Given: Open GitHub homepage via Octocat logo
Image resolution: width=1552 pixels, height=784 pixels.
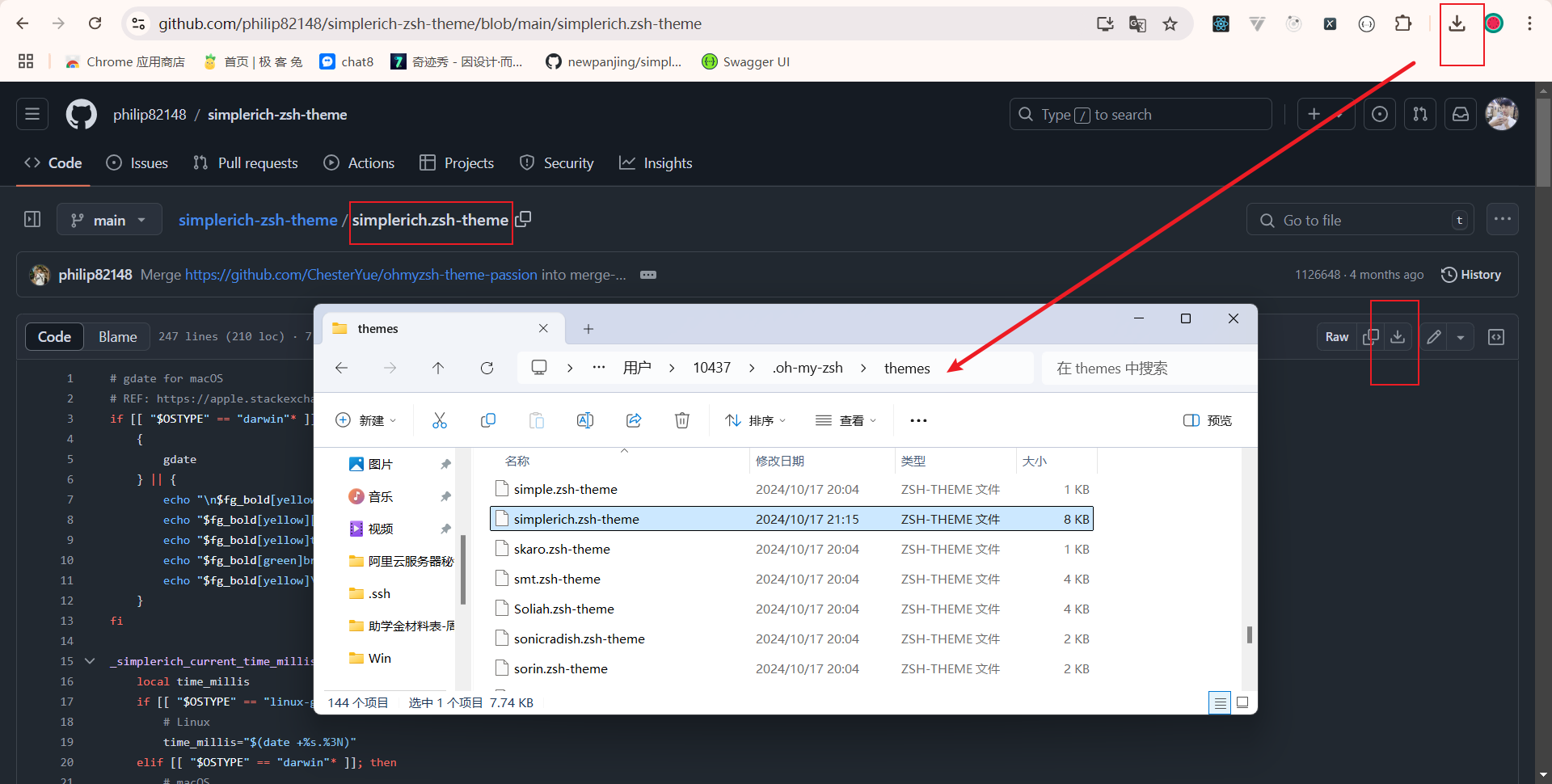Looking at the screenshot, I should (81, 115).
